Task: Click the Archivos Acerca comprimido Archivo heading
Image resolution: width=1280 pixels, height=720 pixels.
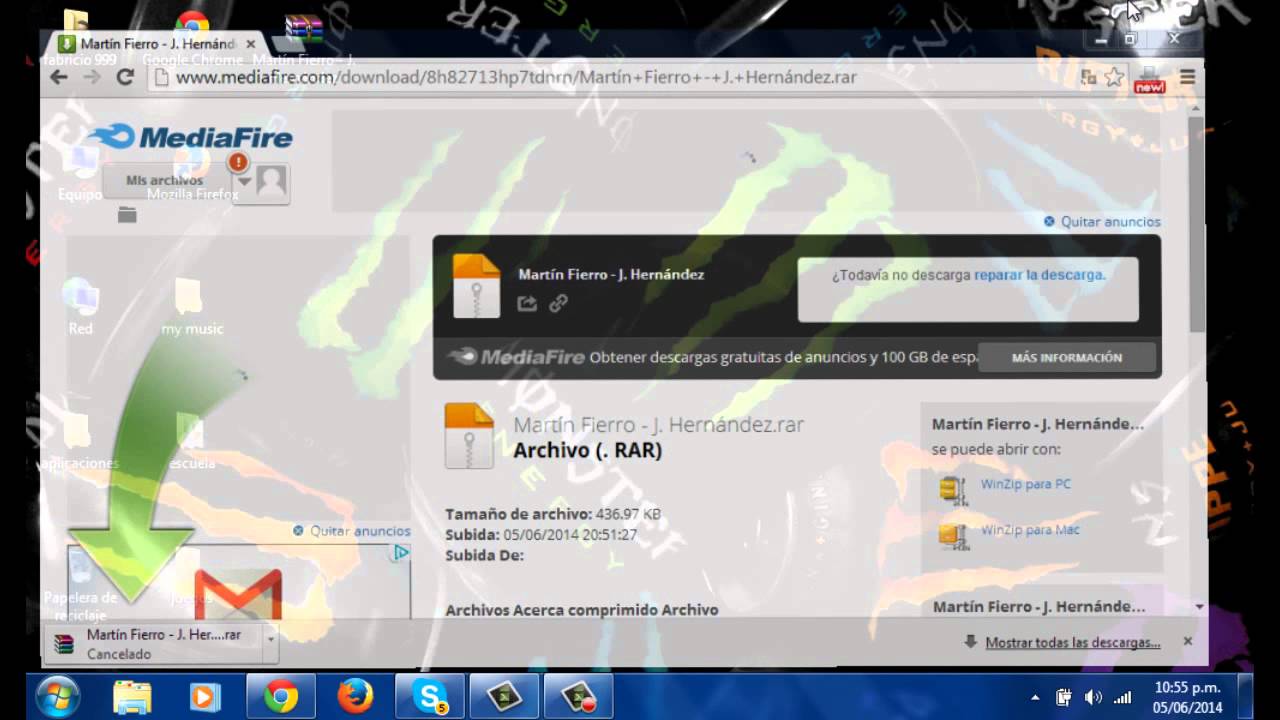Action: pyautogui.click(x=582, y=609)
